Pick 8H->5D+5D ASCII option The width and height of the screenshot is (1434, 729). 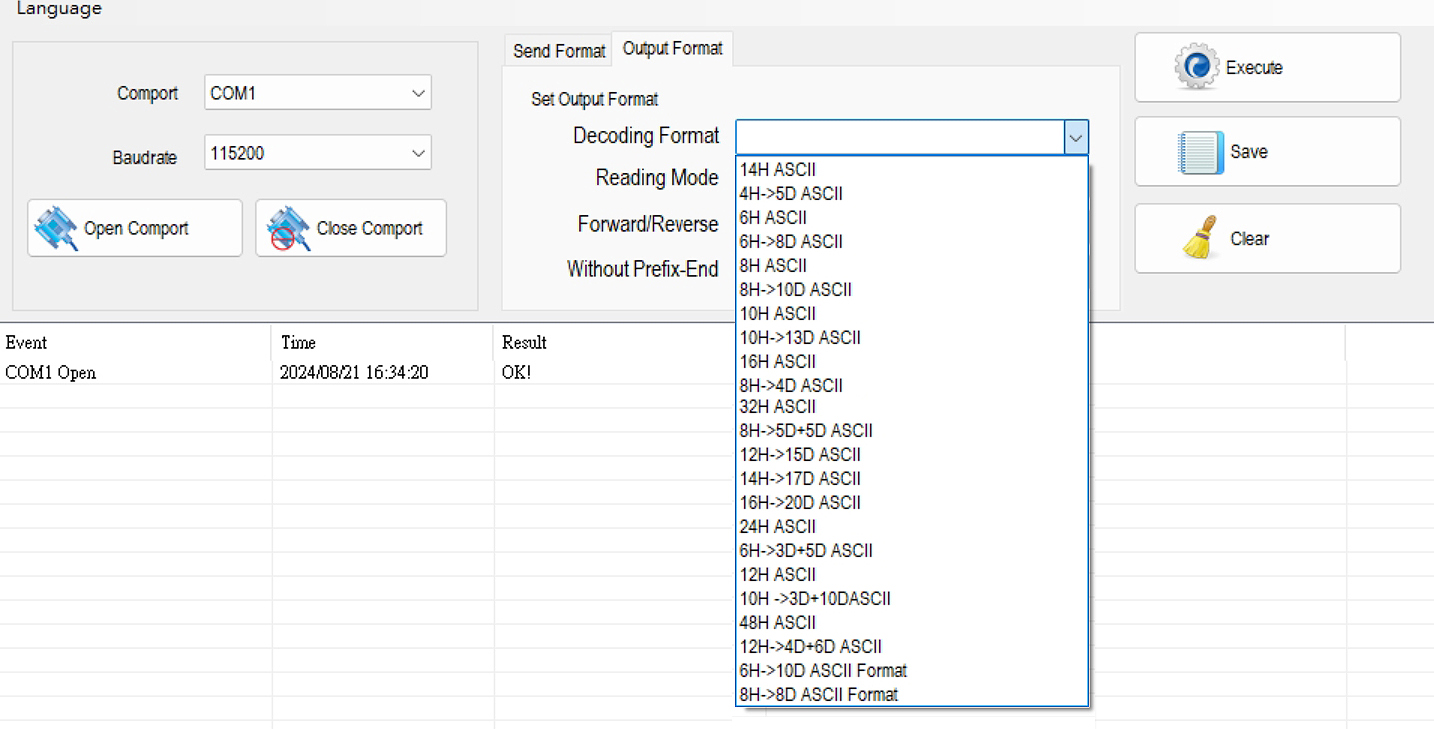(912, 431)
